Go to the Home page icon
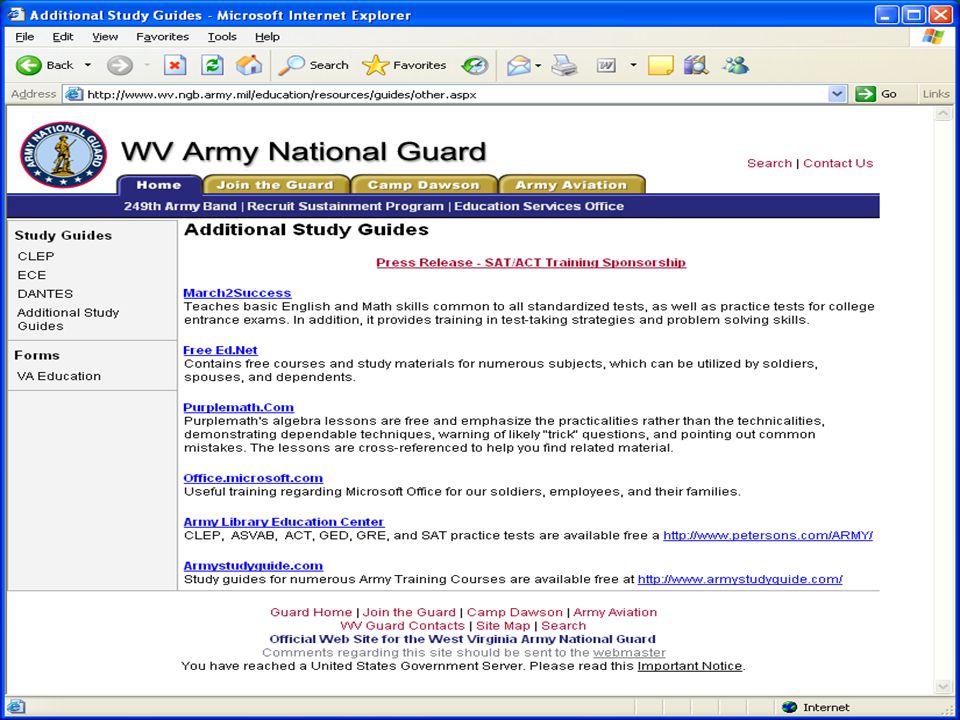 pos(249,64)
